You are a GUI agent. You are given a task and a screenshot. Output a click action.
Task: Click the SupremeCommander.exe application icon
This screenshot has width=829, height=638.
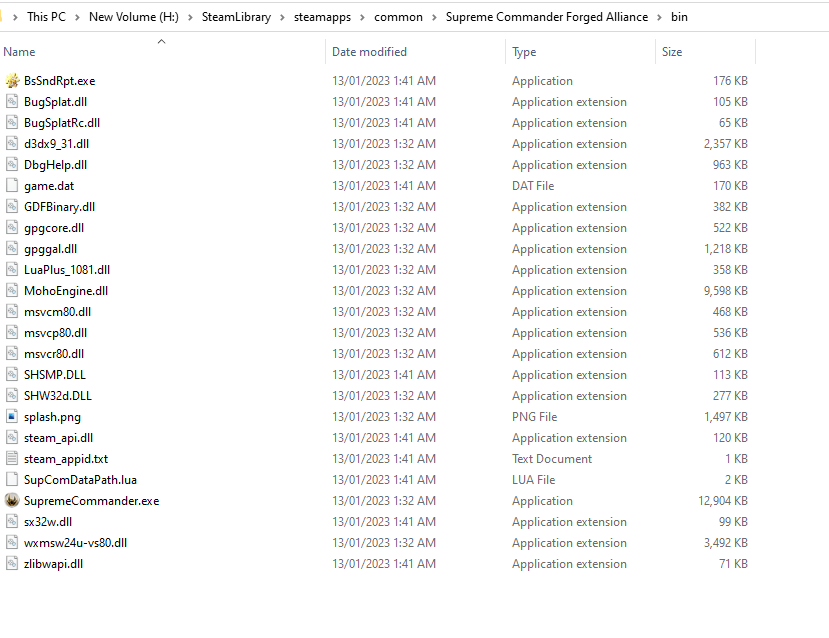[x=12, y=501]
